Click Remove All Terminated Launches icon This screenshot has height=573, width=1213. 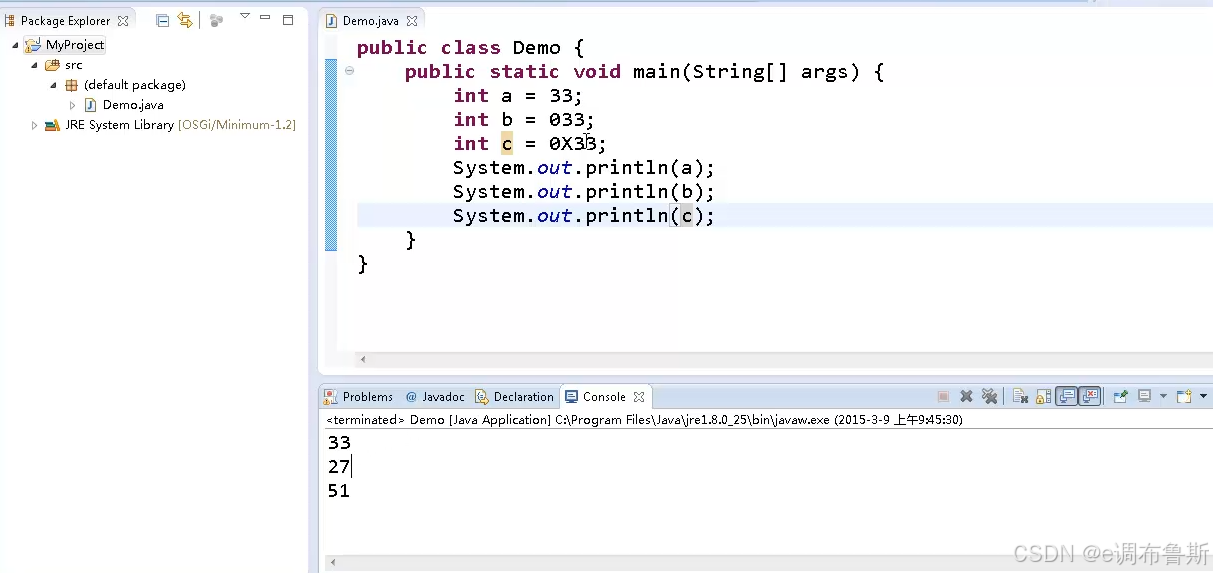[x=989, y=396]
